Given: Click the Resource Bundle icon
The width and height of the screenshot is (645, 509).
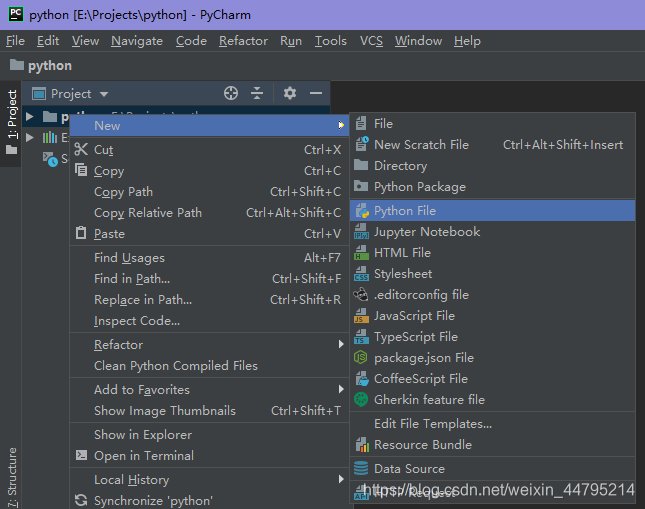Looking at the screenshot, I should [x=362, y=444].
